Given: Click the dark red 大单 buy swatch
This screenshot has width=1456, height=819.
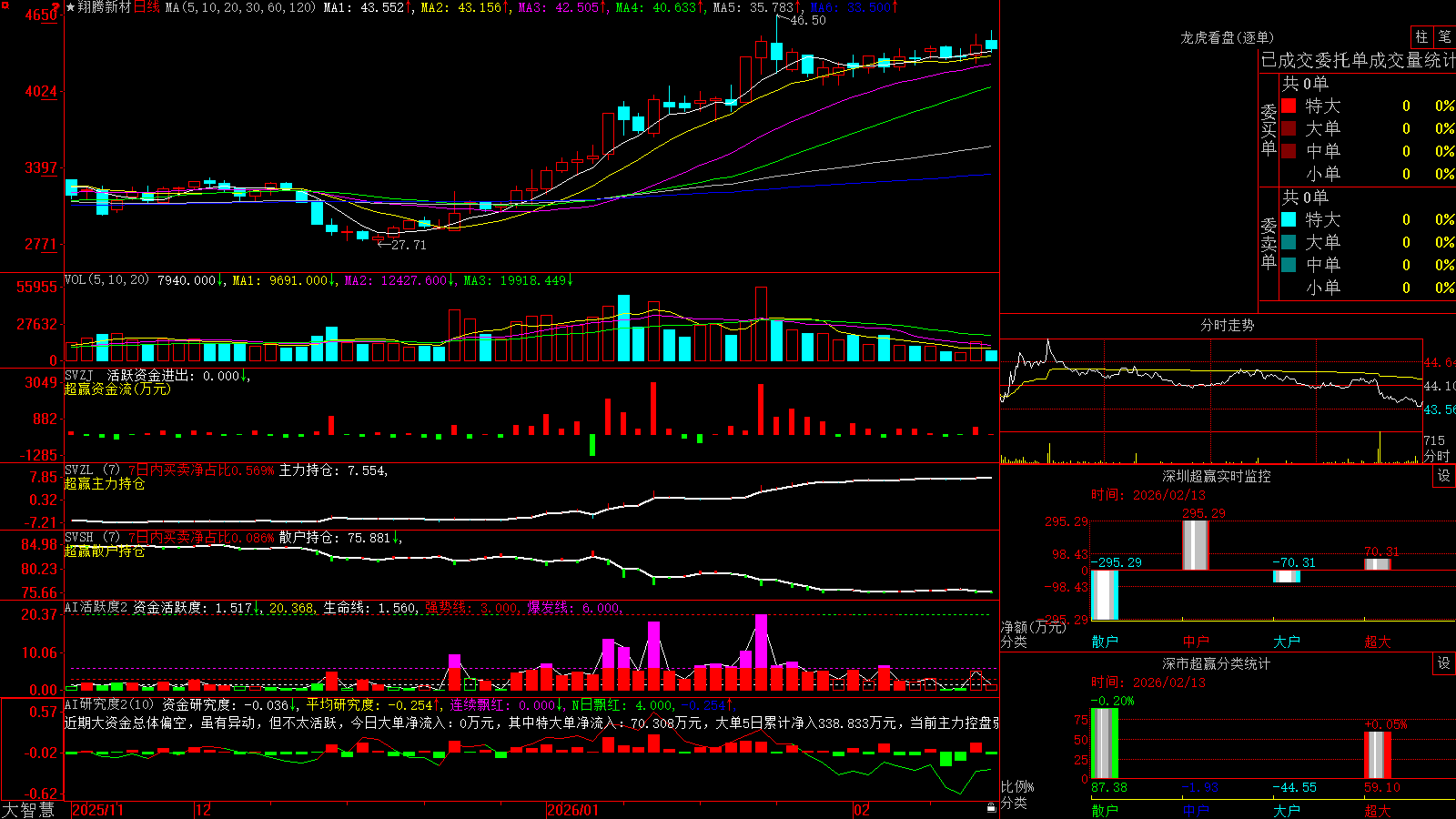Looking at the screenshot, I should (1289, 128).
